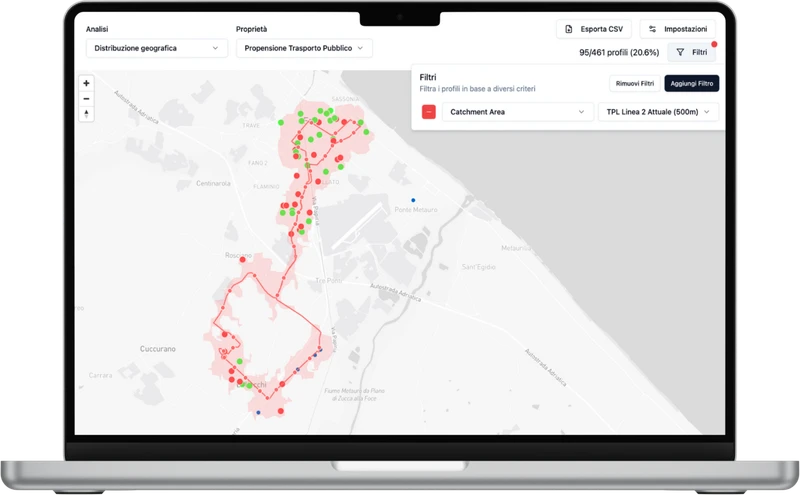The width and height of the screenshot is (800, 495).
Task: Open TPL Linea 2 Attuale (500m) dropdown
Action: [x=658, y=112]
